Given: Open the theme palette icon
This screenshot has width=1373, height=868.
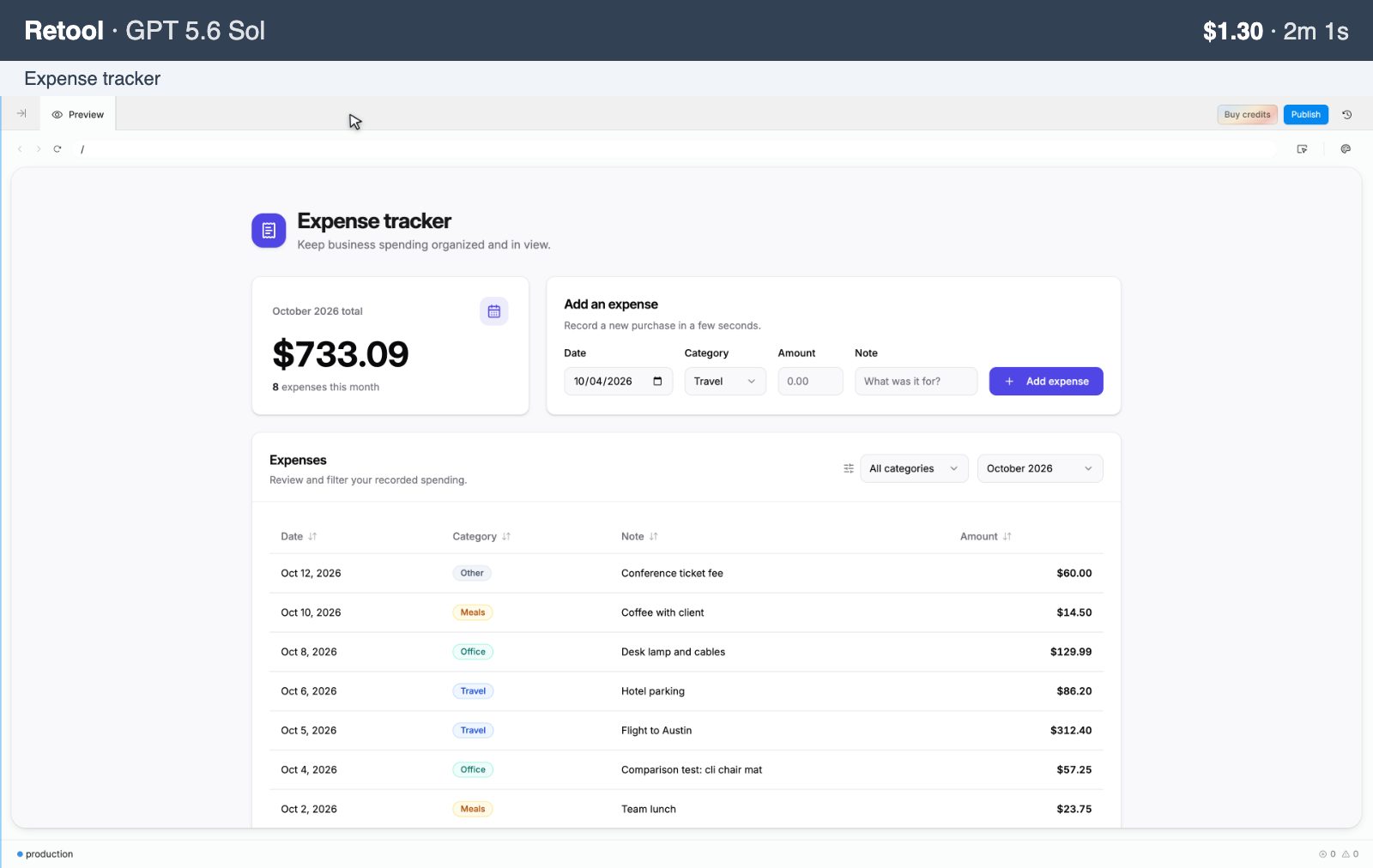Looking at the screenshot, I should tap(1346, 149).
